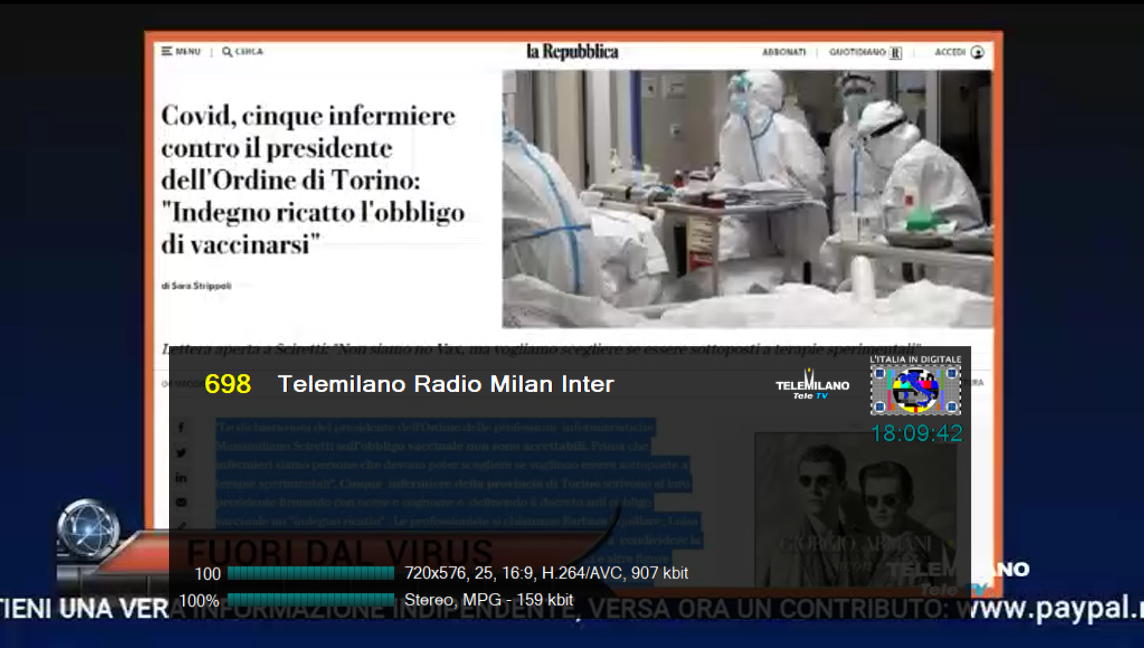
Task: Share article via LinkedIn icon
Action: coord(181,477)
